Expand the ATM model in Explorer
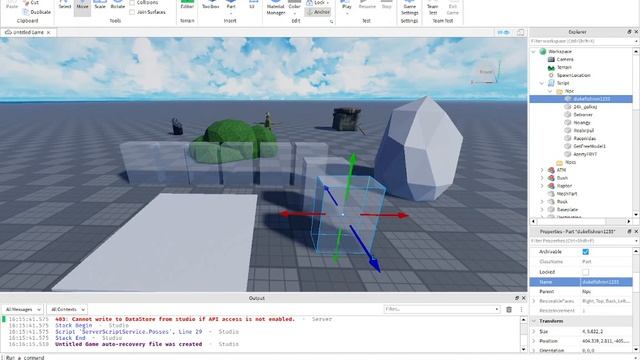This screenshot has height=360, width=640. click(x=542, y=170)
